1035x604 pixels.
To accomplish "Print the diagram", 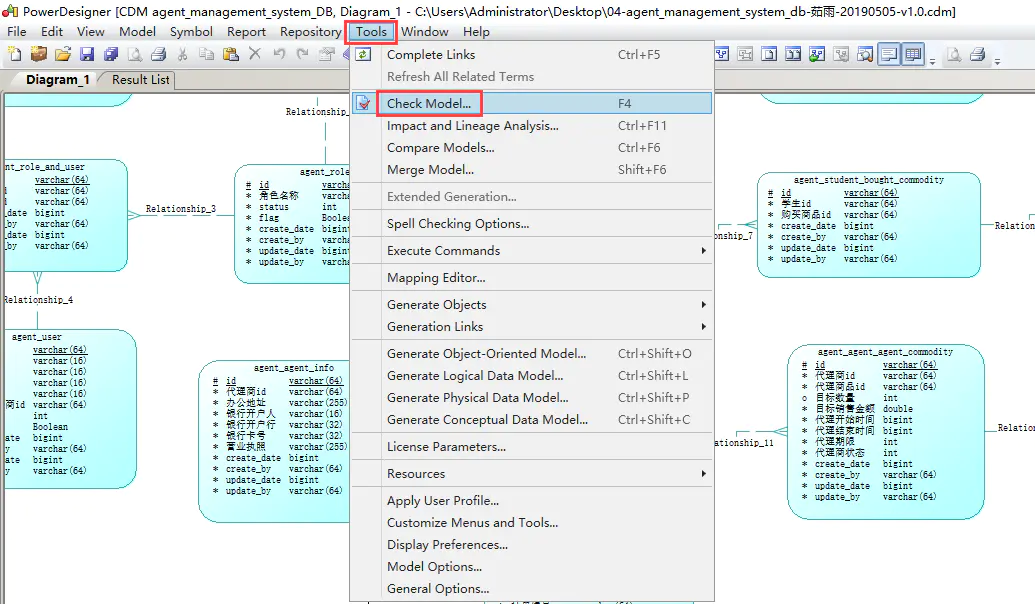I will coord(159,54).
